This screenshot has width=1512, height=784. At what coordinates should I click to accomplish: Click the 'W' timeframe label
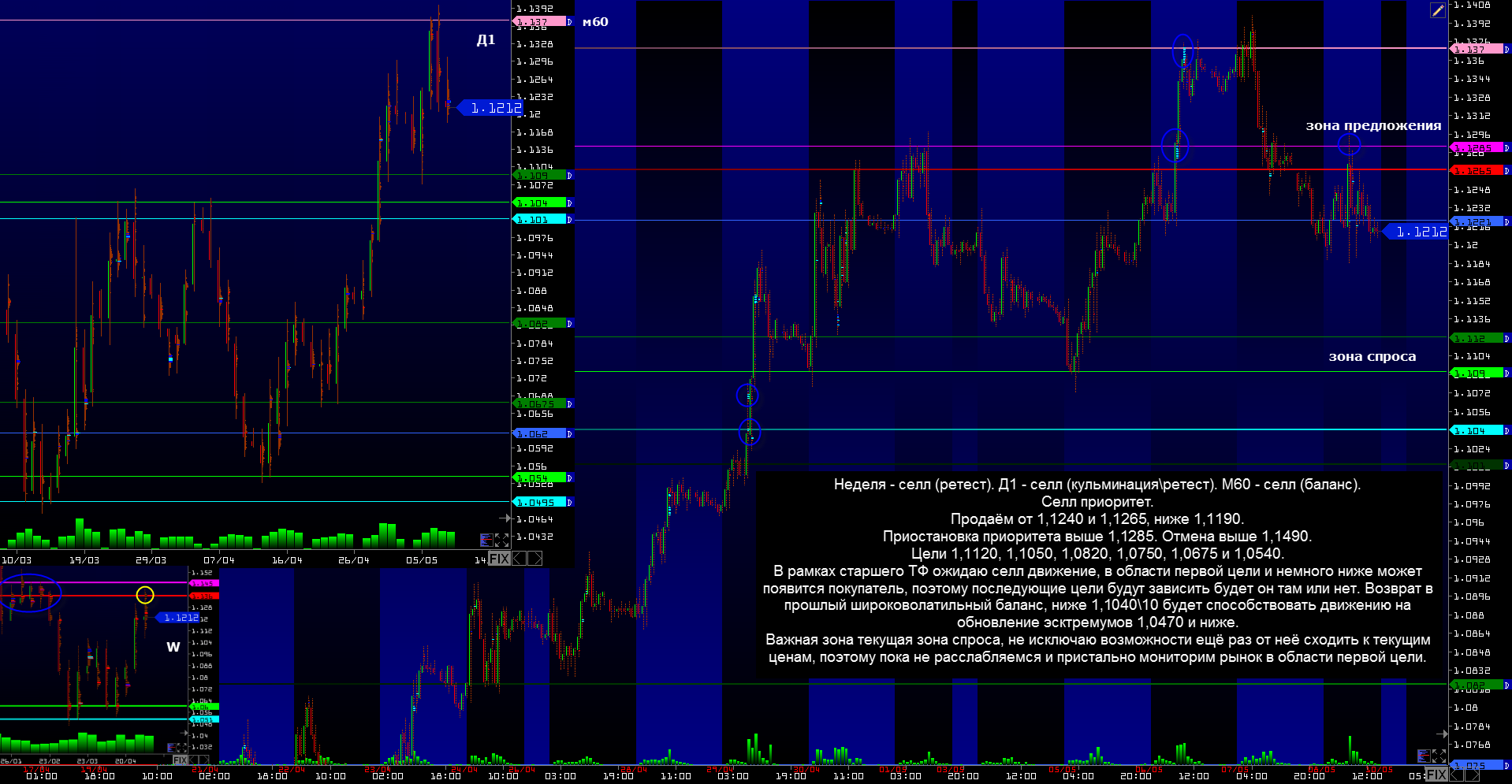[x=173, y=647]
